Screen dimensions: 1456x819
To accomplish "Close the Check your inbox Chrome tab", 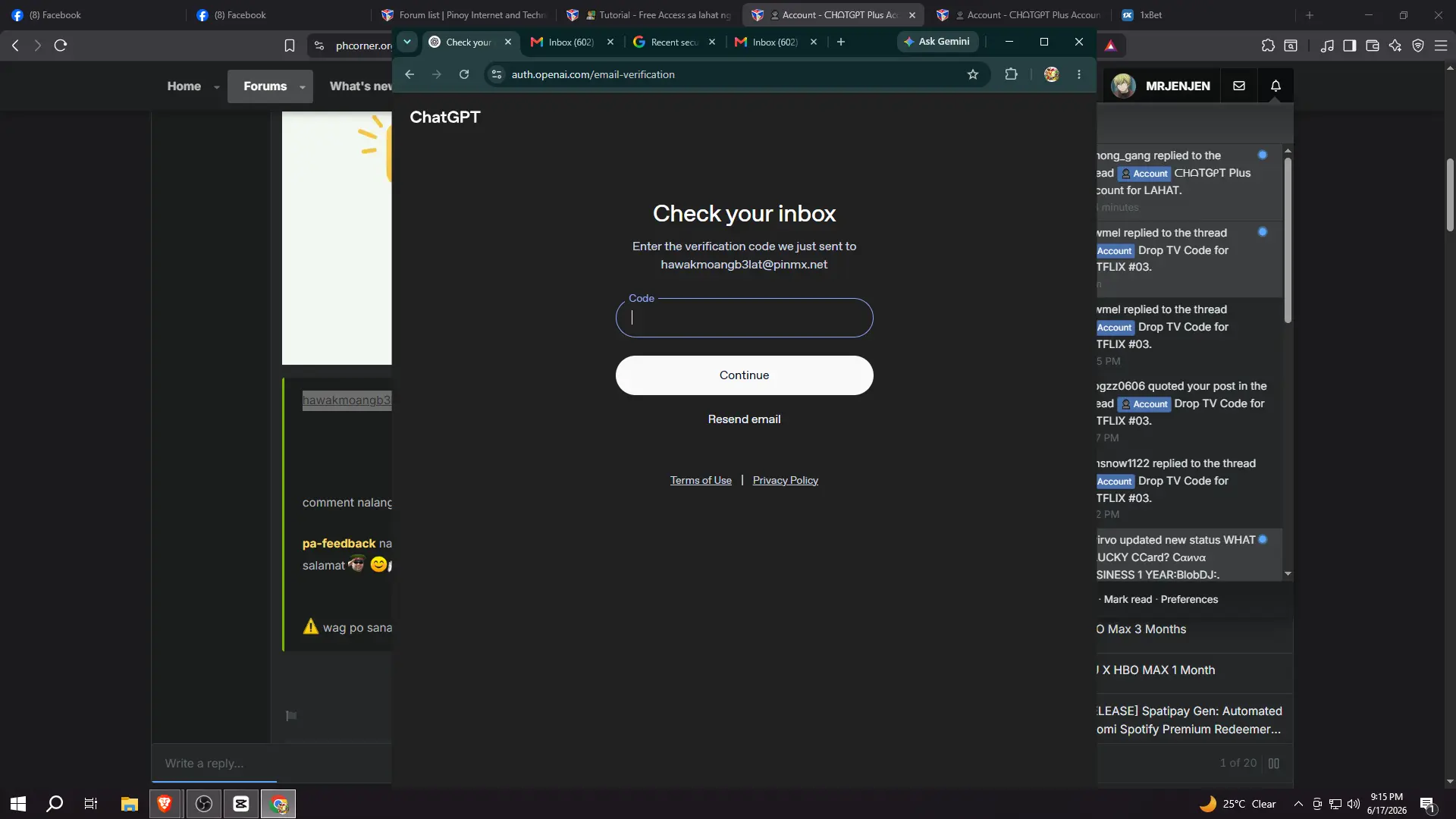I will 508,42.
